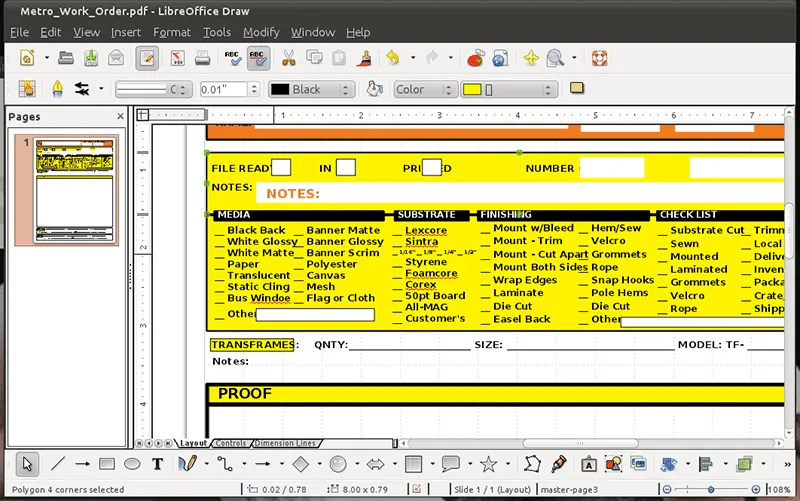
Task: Click the yellow fill color swatch
Action: pos(473,89)
